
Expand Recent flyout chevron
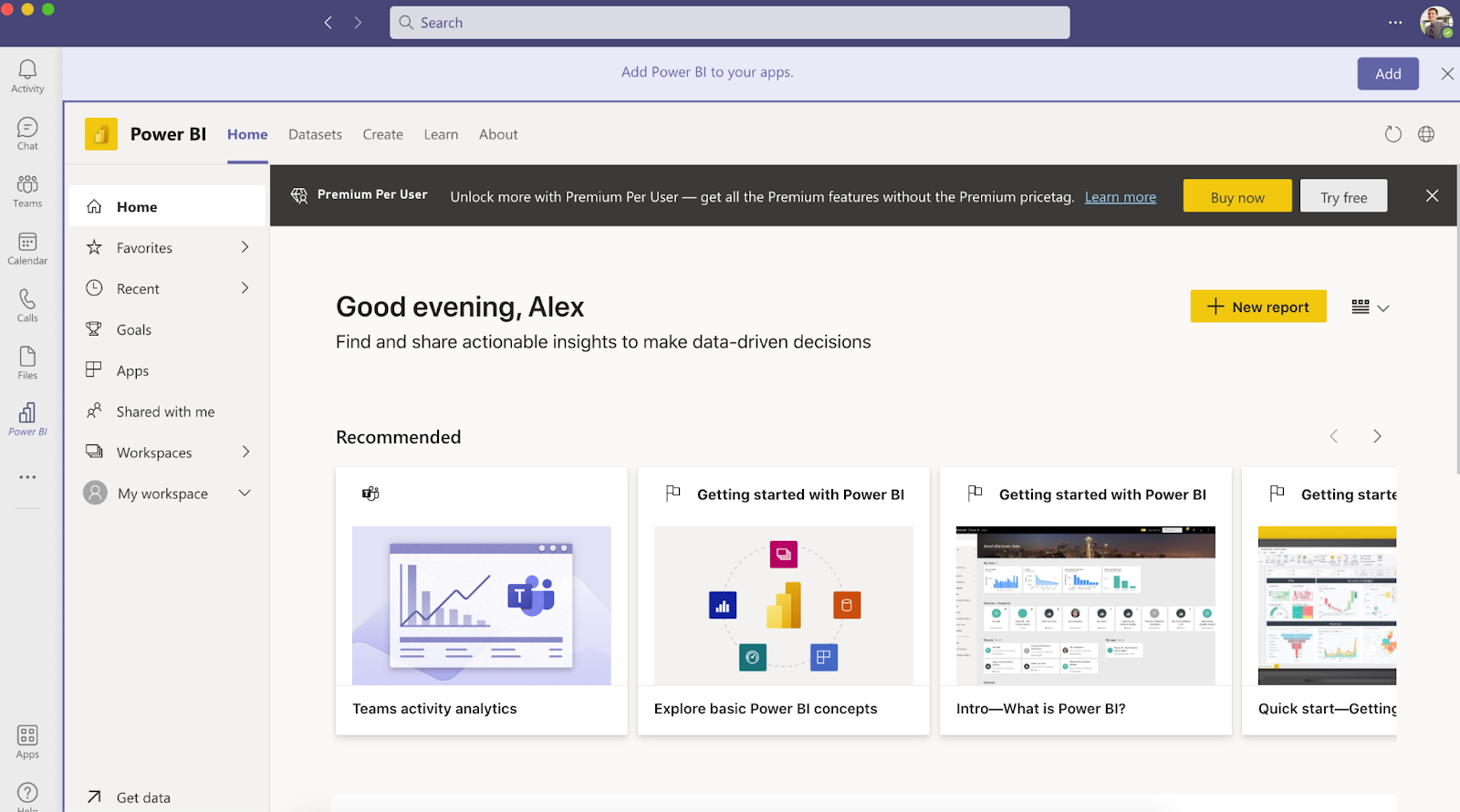click(245, 288)
